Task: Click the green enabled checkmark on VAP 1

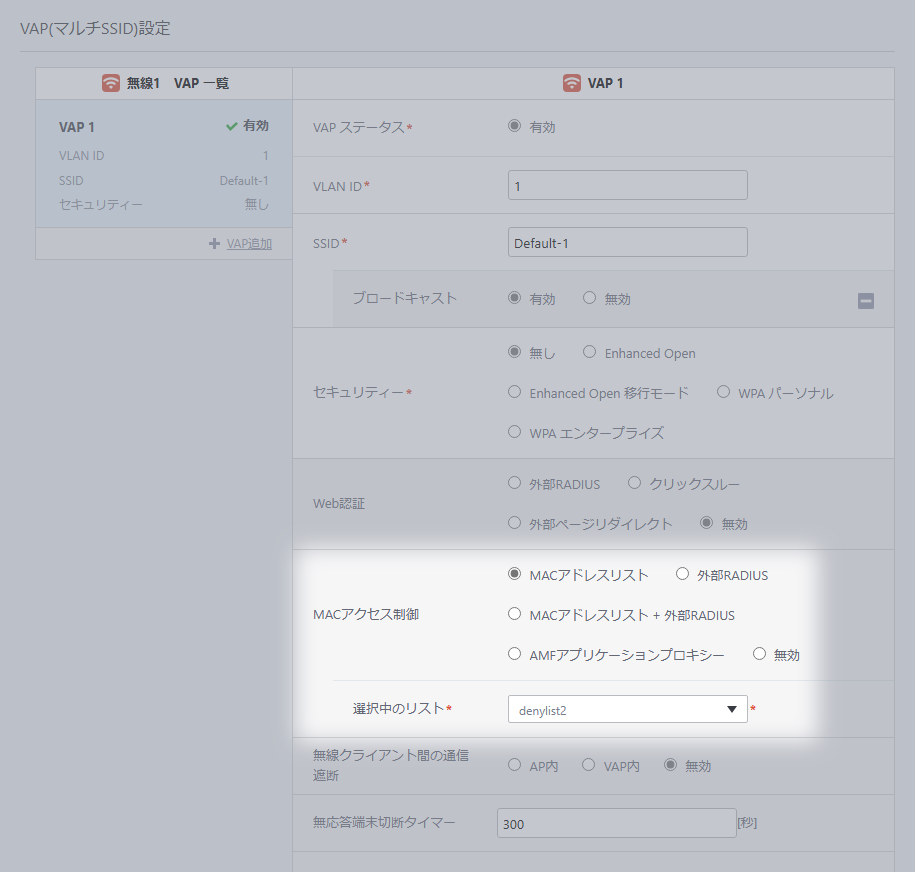Action: click(231, 127)
